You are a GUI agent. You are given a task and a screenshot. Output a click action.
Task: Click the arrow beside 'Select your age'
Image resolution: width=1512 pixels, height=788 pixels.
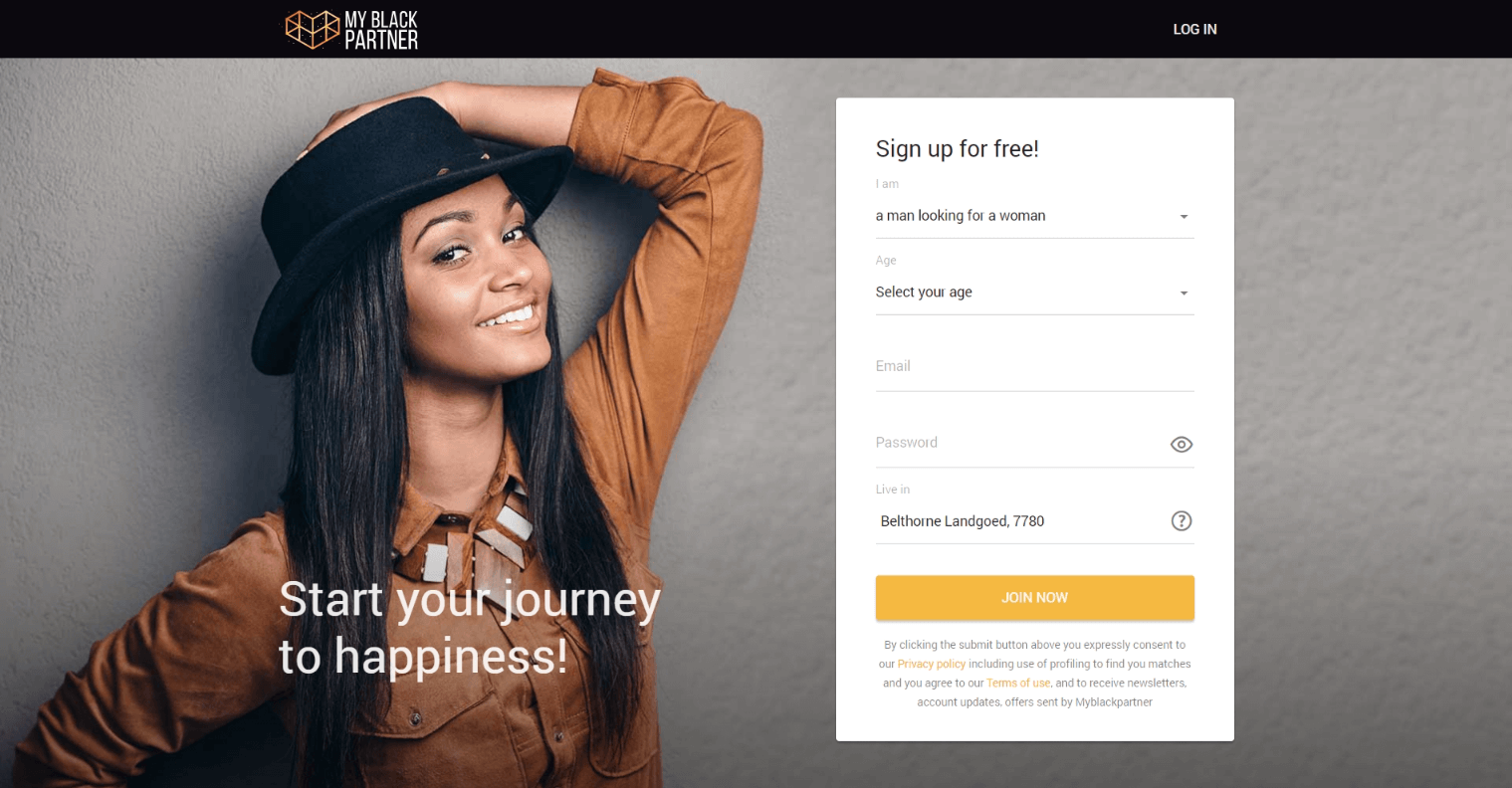coord(1184,294)
